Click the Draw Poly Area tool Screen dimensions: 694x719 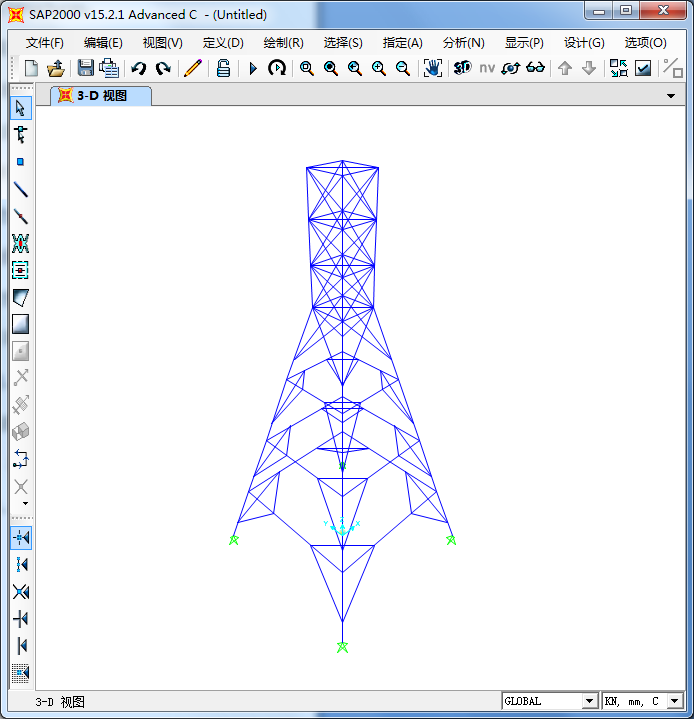pos(20,297)
